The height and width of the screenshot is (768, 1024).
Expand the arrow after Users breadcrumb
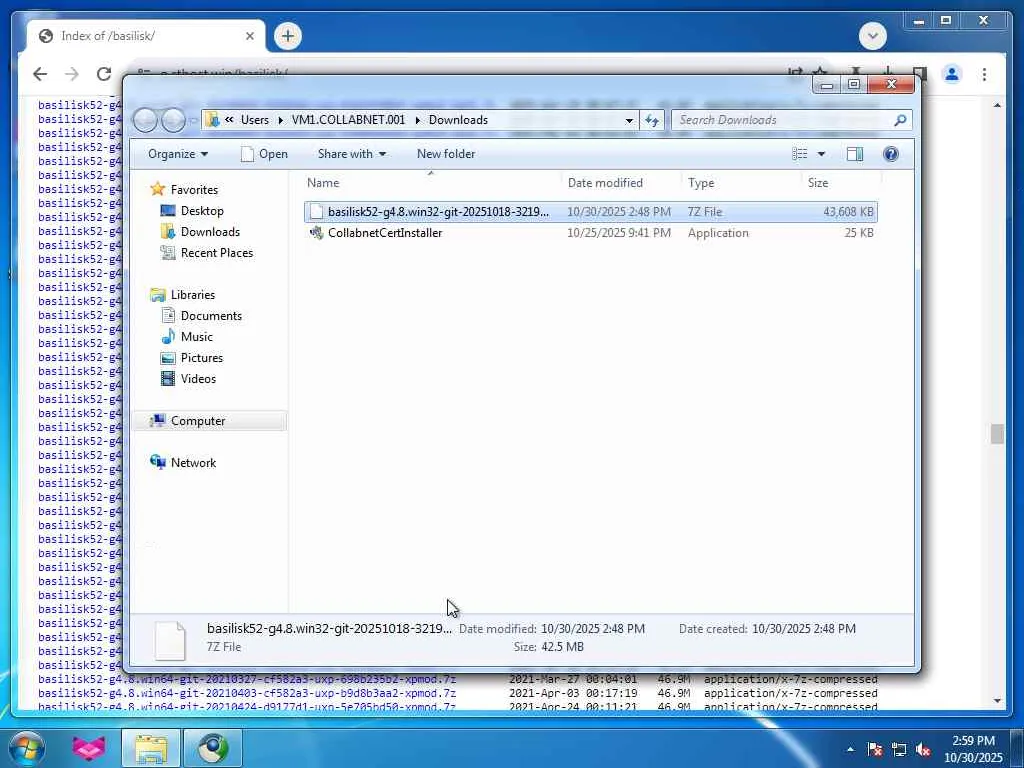(x=280, y=120)
